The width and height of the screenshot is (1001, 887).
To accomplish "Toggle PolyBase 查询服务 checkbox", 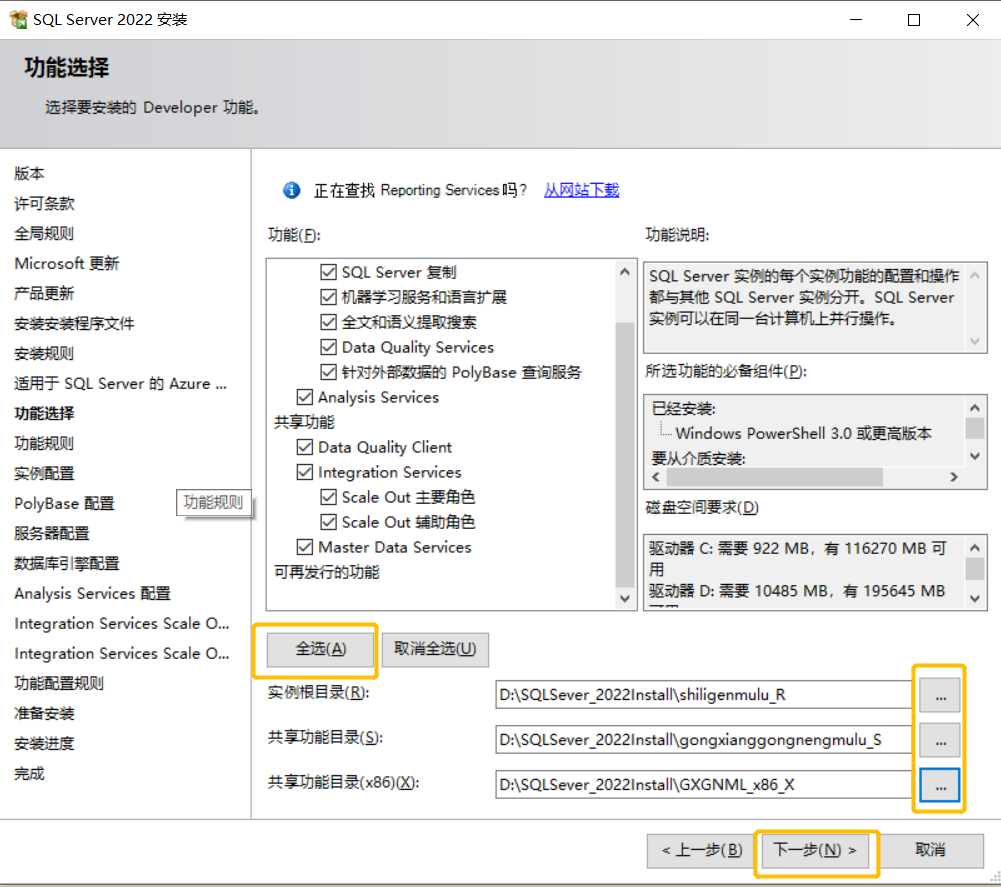I will tap(328, 372).
